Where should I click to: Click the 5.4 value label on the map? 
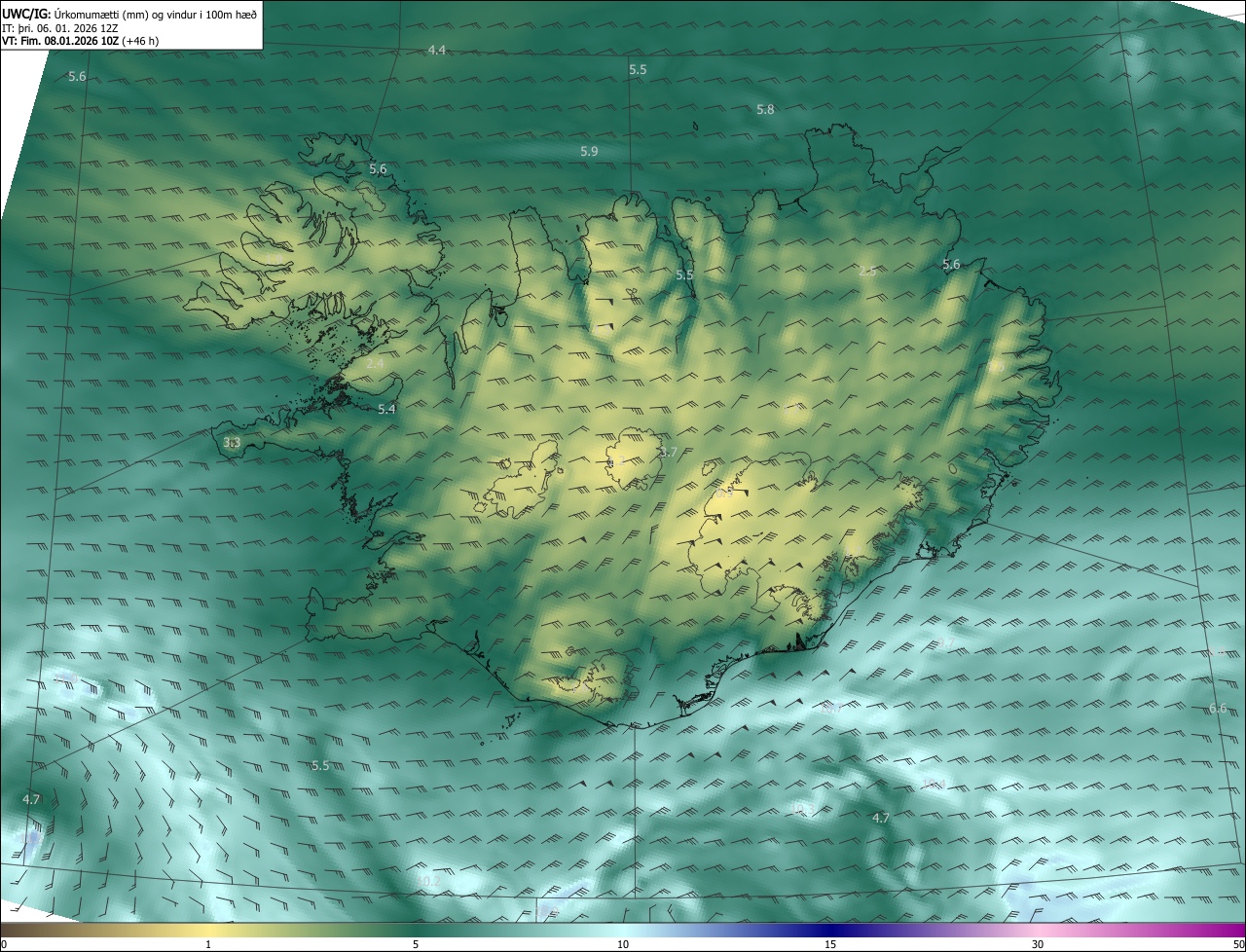point(386,410)
